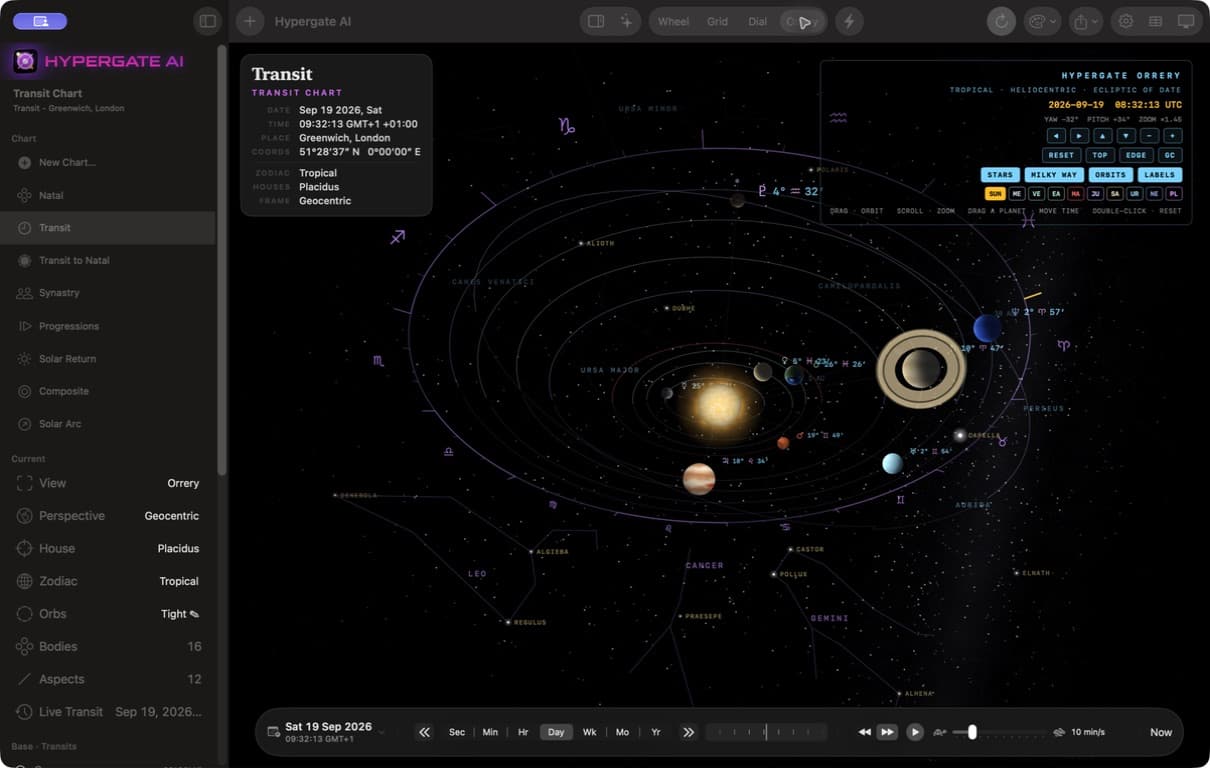Click the plus button beside Hypergate AI title
The width and height of the screenshot is (1210, 768).
[249, 21]
